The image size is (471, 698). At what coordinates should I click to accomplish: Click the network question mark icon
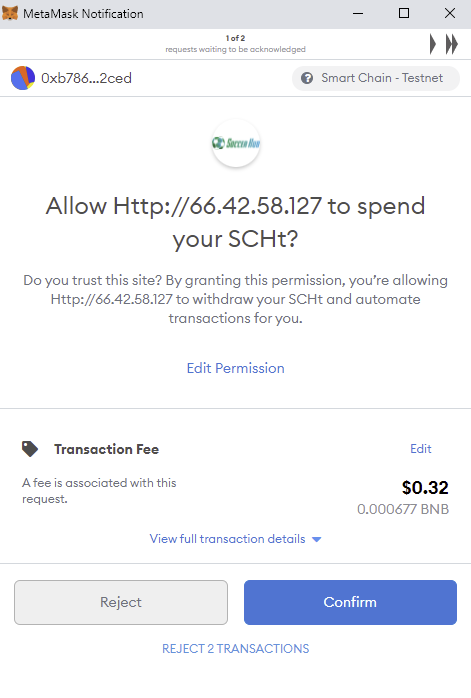pos(307,78)
